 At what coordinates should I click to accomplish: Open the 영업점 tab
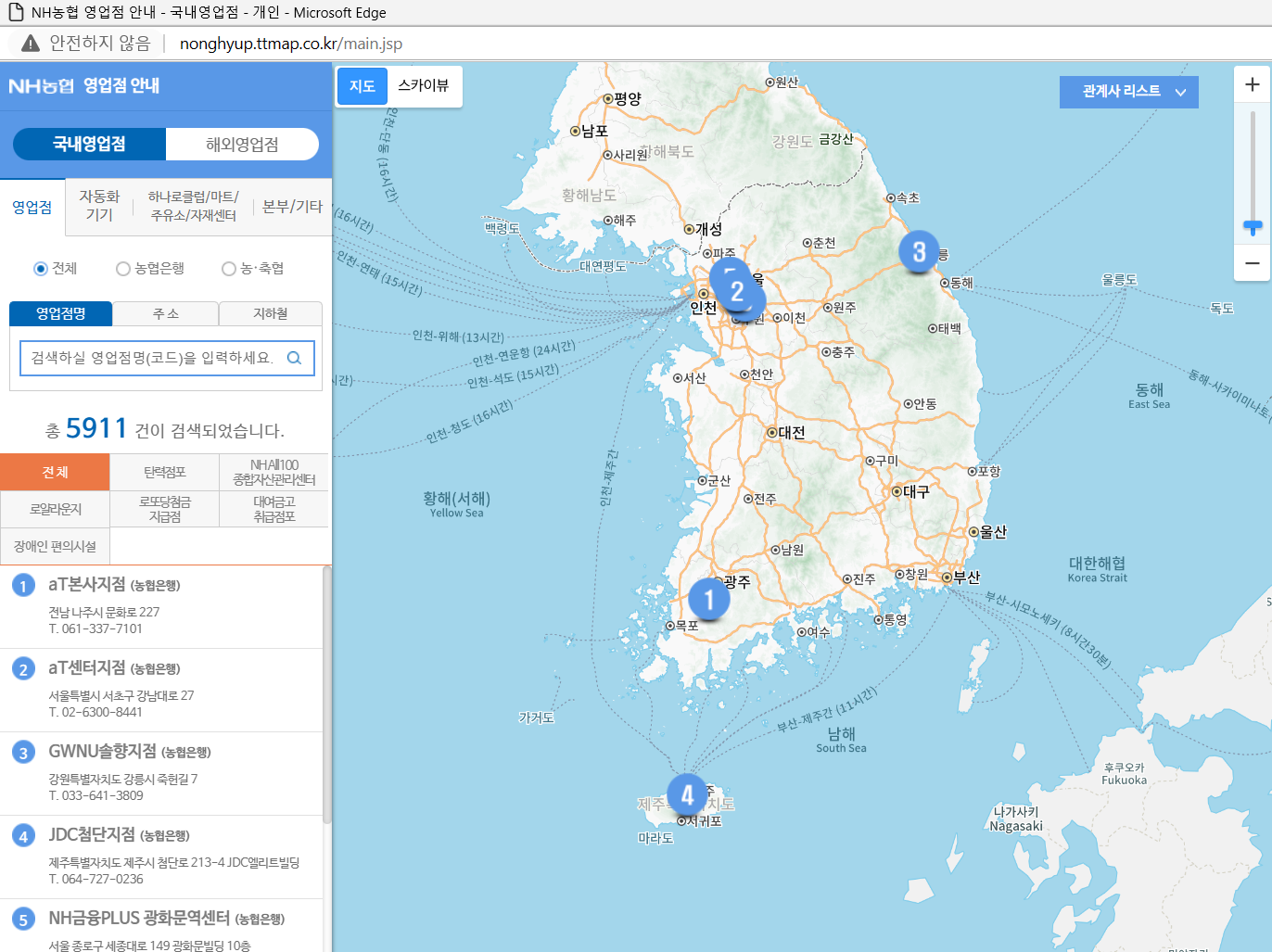click(32, 207)
